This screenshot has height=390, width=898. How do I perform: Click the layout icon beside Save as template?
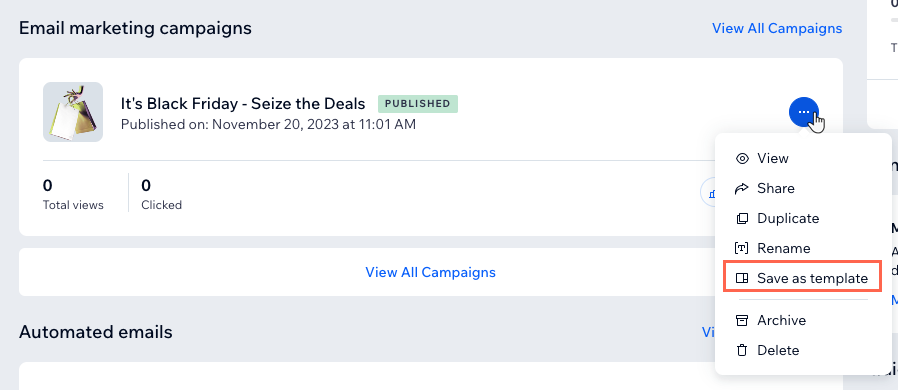[x=742, y=278]
